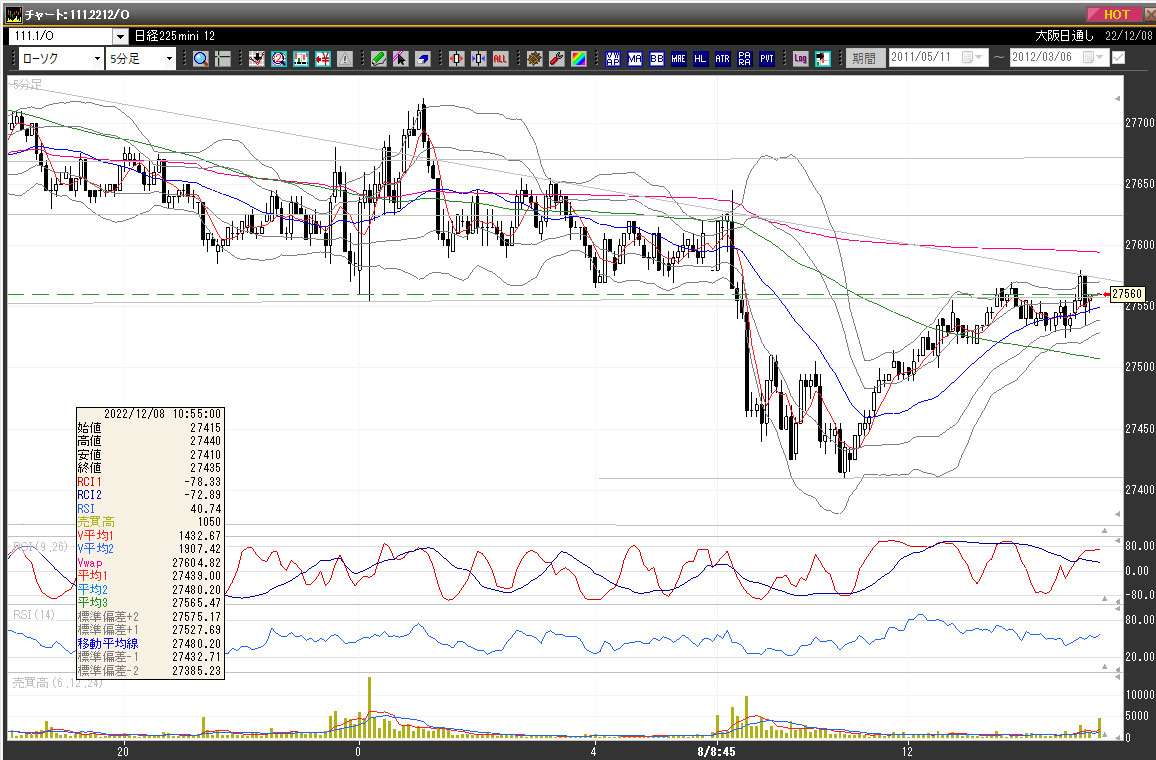Open the 5分足 timeframe dropdown

pos(141,58)
